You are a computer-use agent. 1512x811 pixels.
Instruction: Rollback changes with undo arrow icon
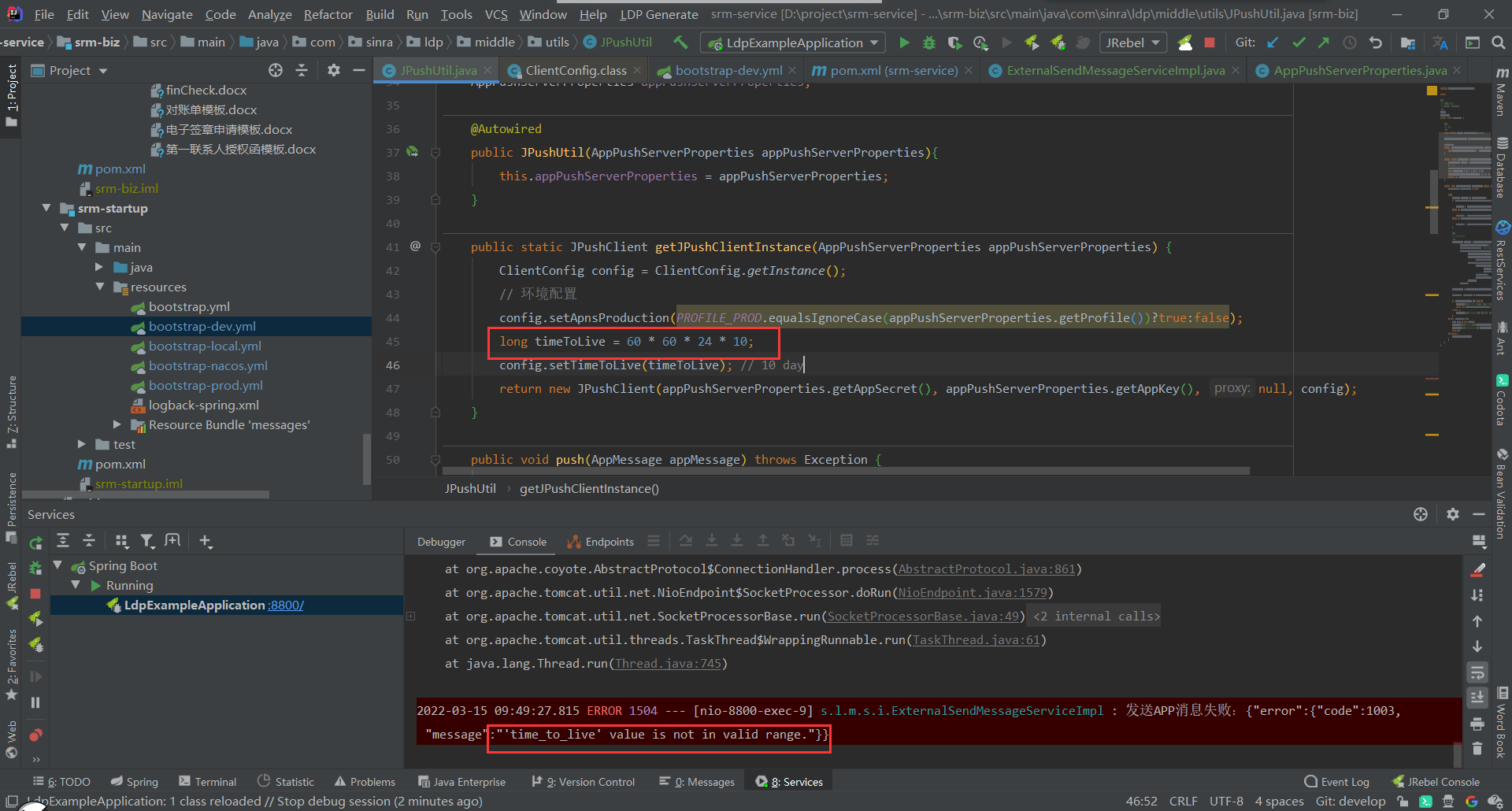point(1376,43)
